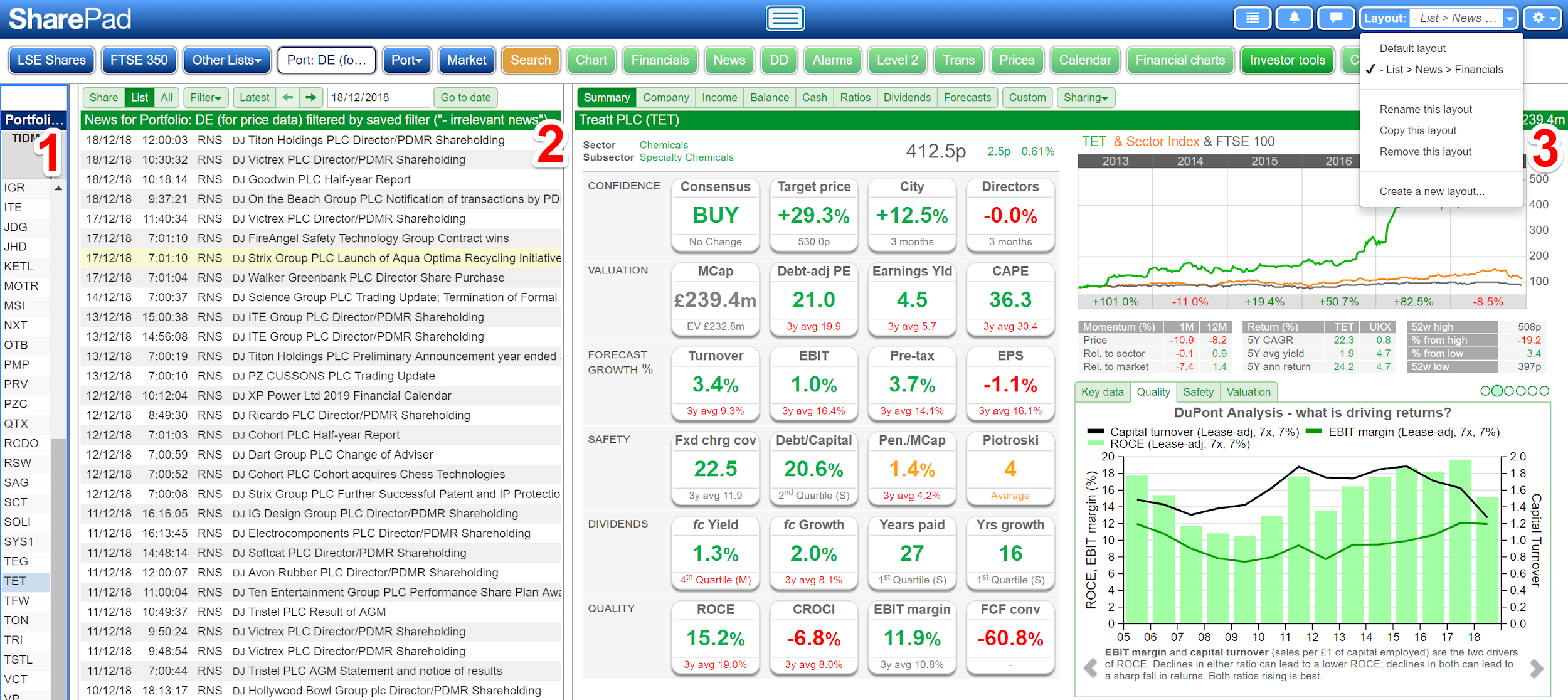This screenshot has width=1568, height=700.
Task: Show previous DuPont chart slide arrow
Action: click(x=1091, y=667)
